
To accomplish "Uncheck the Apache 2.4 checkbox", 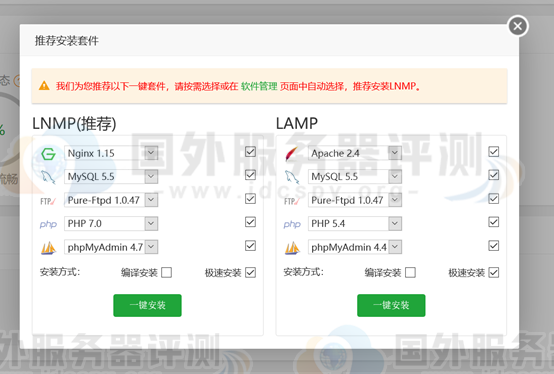I will tap(494, 152).
